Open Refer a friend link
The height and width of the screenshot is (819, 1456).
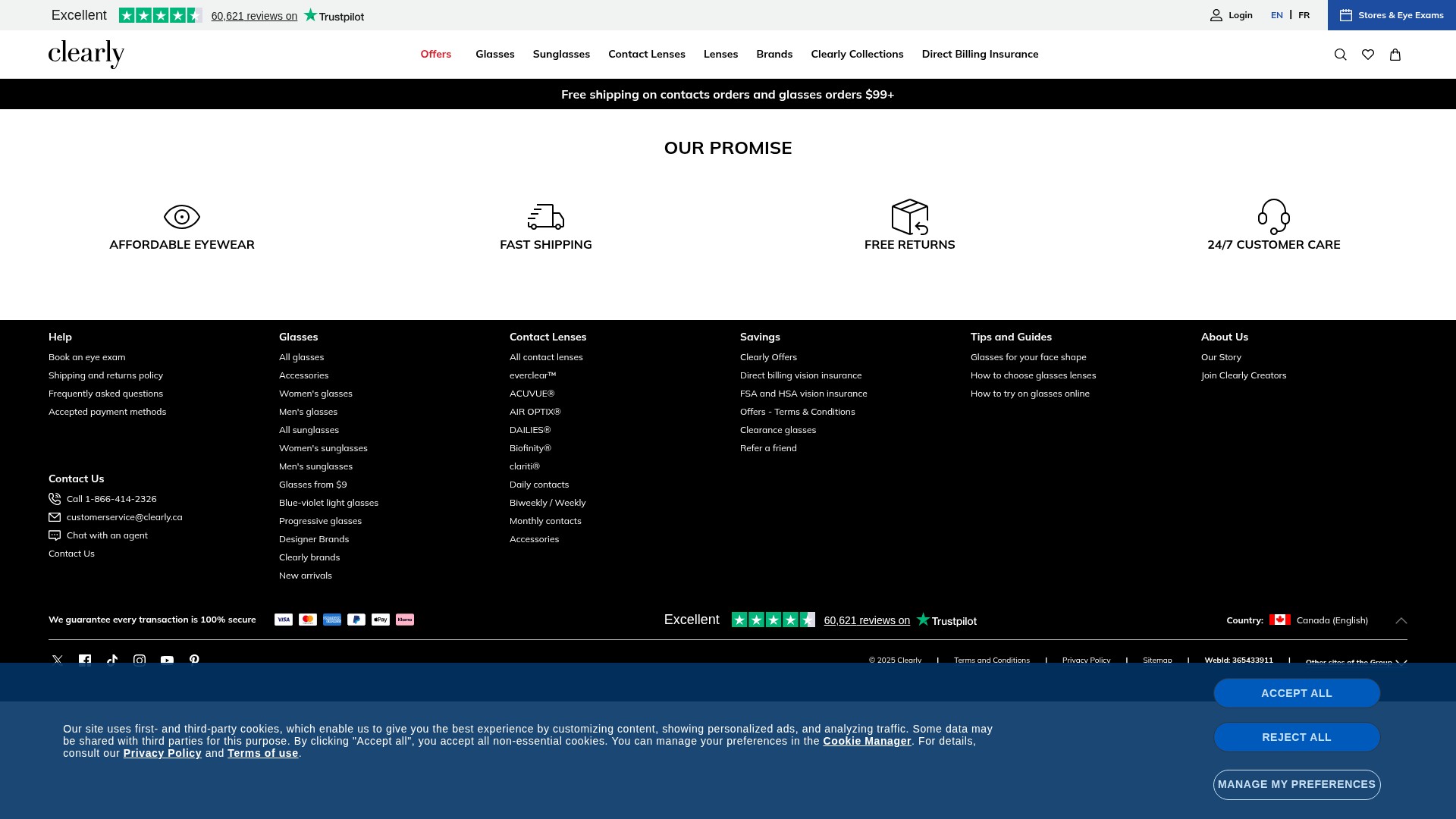click(x=768, y=448)
